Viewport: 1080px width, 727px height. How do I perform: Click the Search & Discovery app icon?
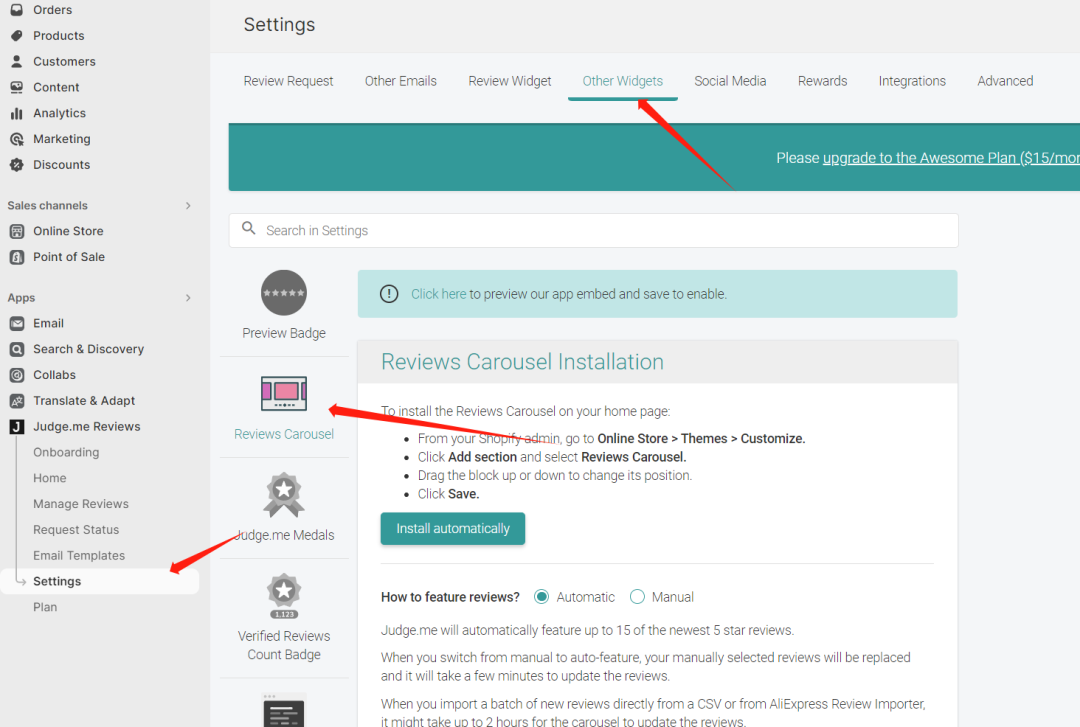point(17,349)
